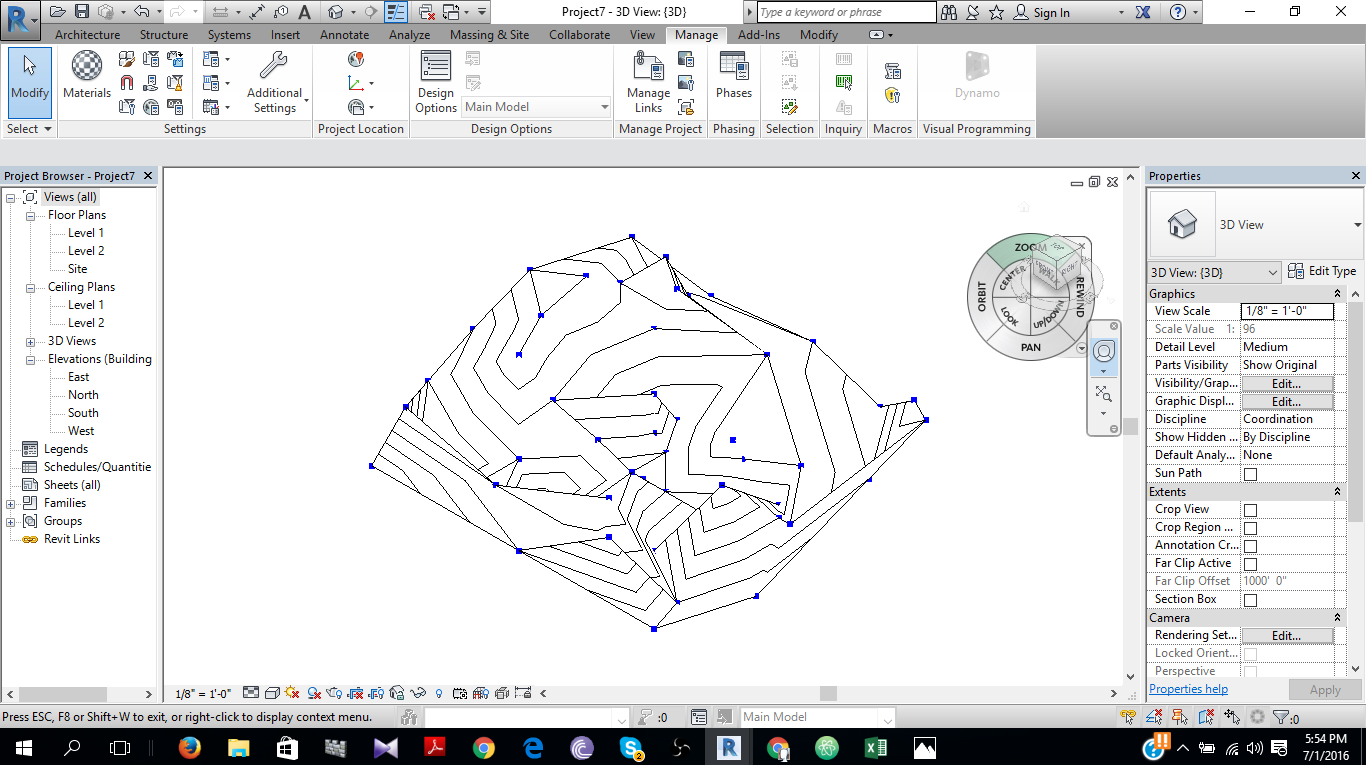Turn on the Sun Path checkbox

point(1250,473)
